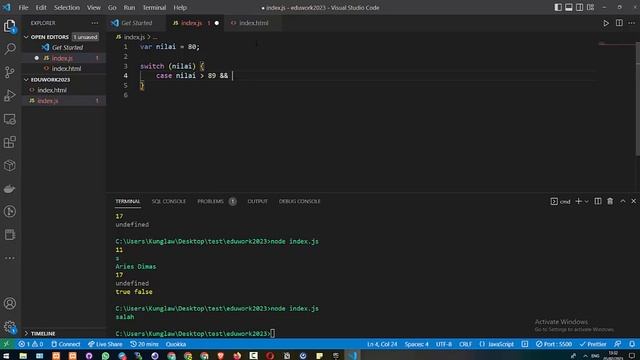This screenshot has width=640, height=360.
Task: Switch to the PROBLEMS panel tab
Action: coord(211,201)
